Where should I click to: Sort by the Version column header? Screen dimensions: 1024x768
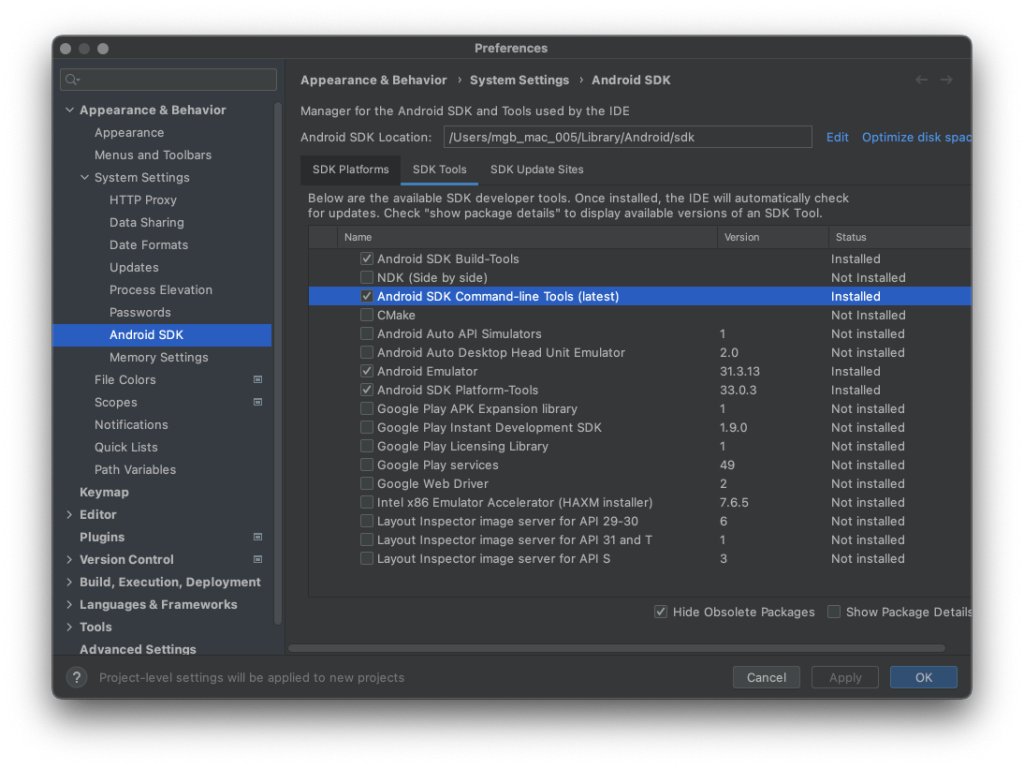click(x=773, y=237)
